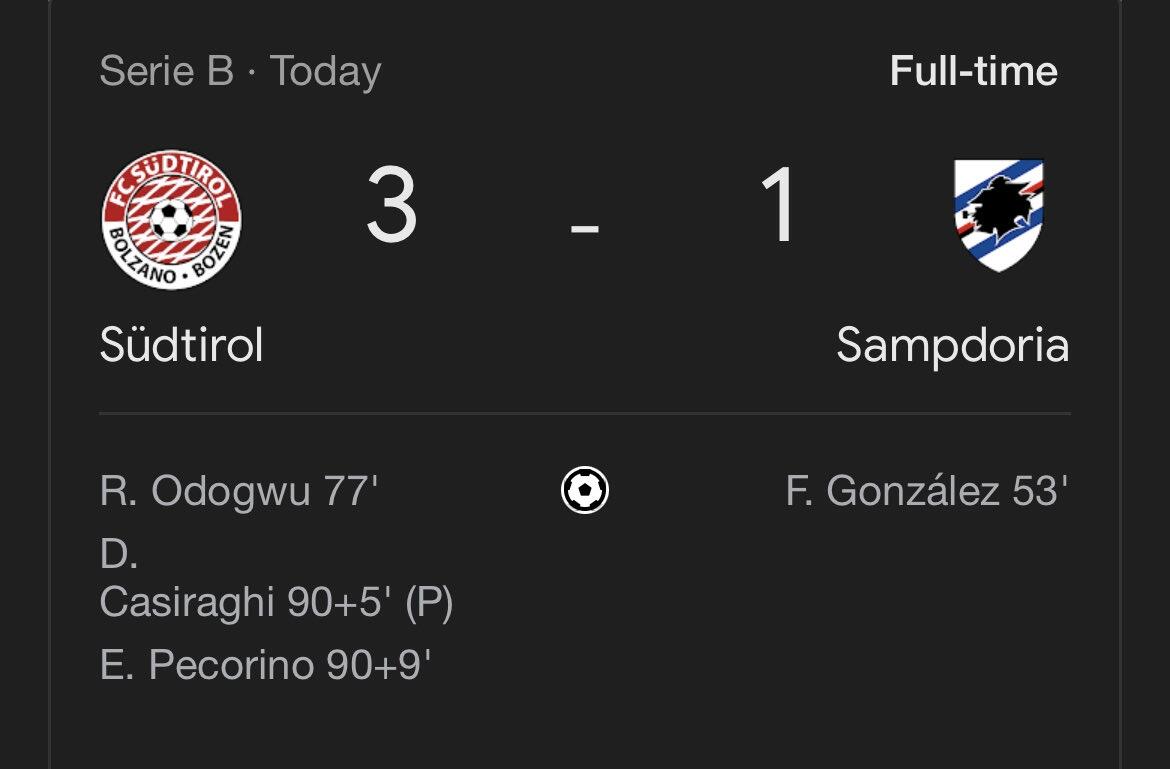Click the Sampdoria club crest
This screenshot has width=1170, height=769.
tap(999, 215)
